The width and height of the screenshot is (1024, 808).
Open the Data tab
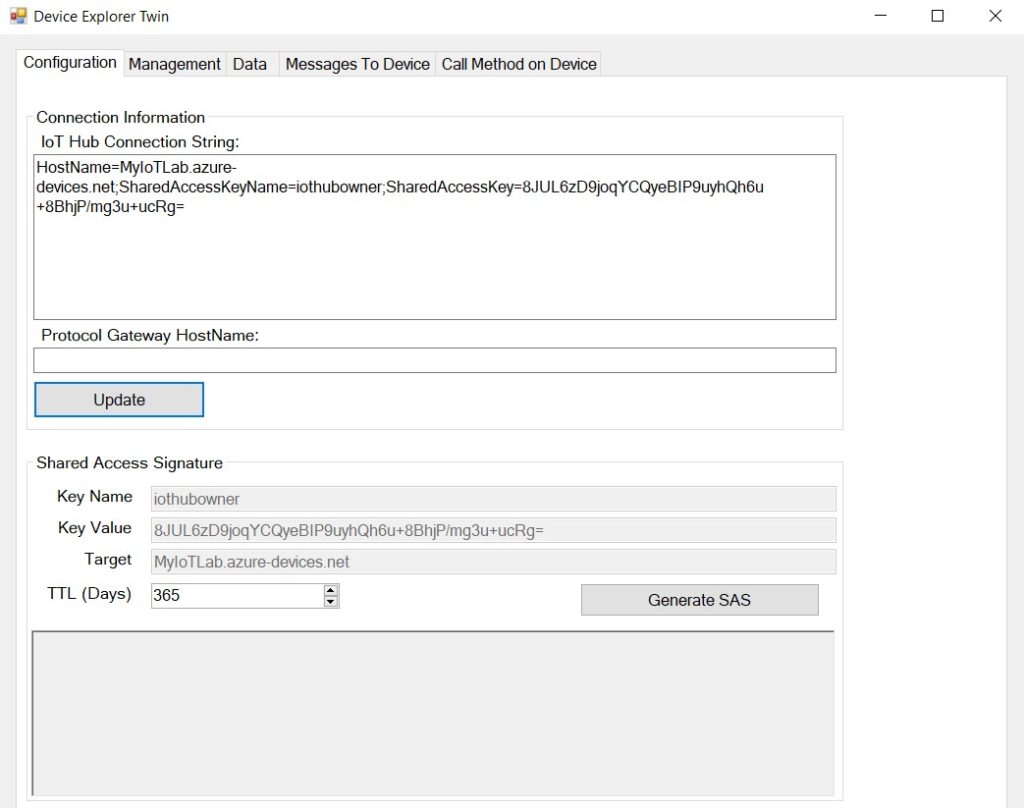(250, 63)
